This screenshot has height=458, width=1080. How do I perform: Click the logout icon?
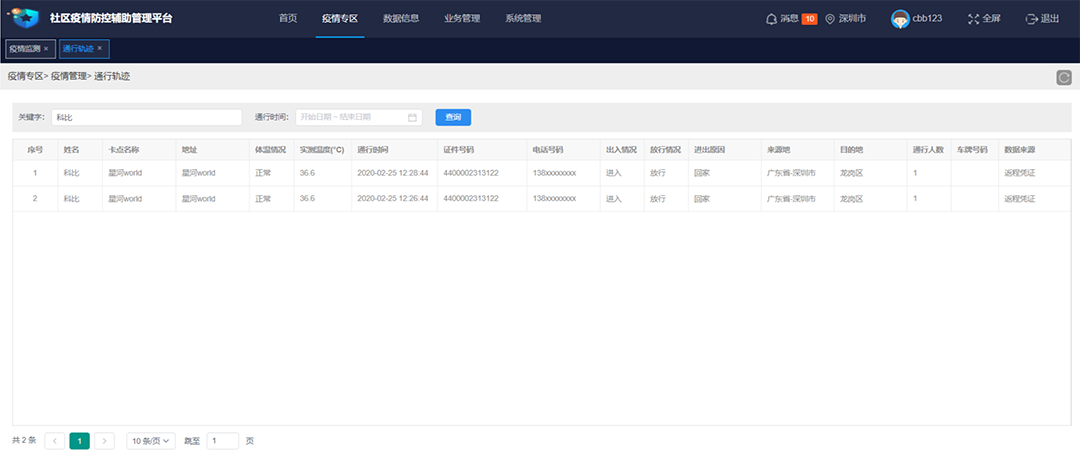coord(1032,19)
